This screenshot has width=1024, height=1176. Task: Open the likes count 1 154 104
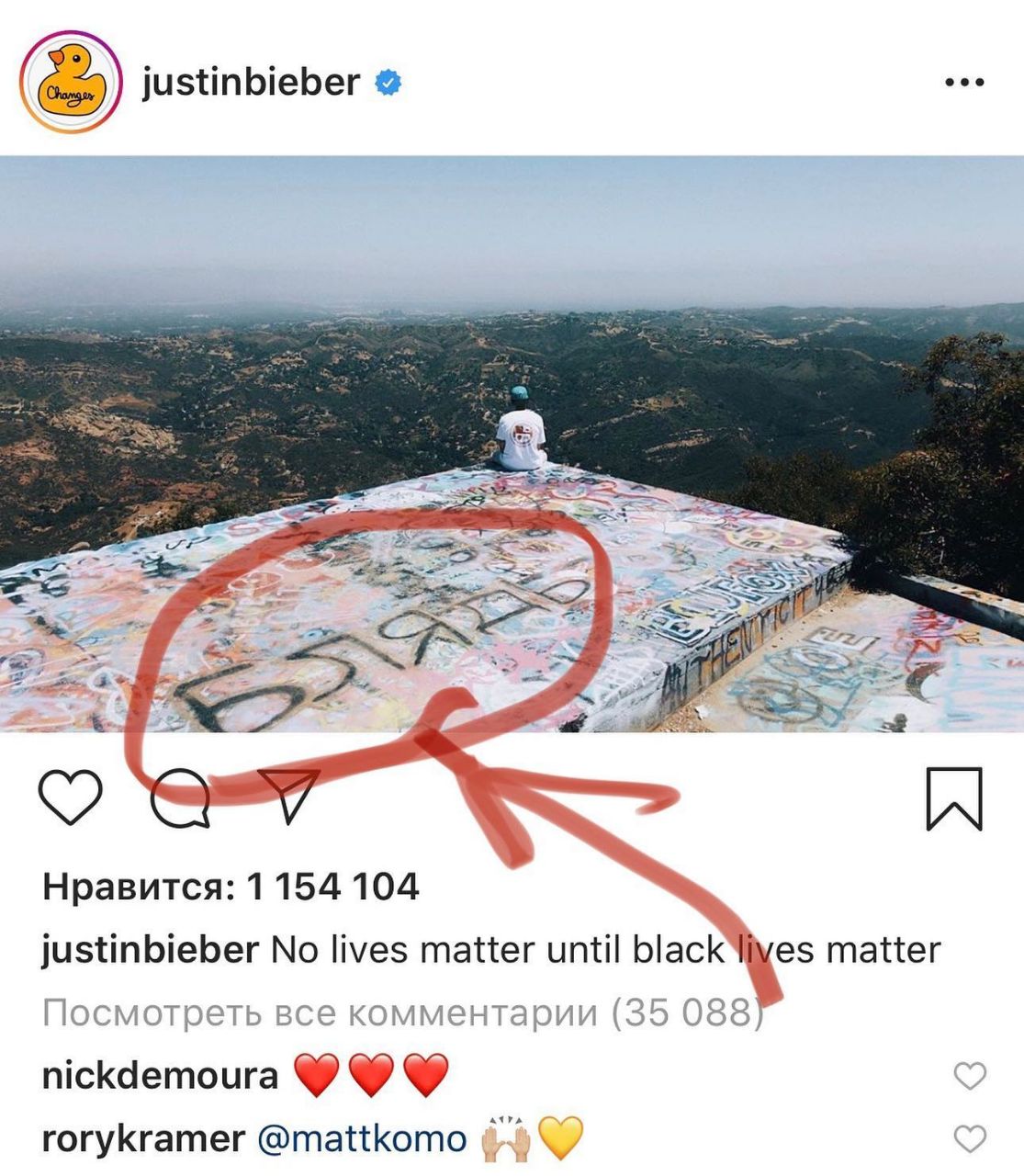(x=231, y=887)
